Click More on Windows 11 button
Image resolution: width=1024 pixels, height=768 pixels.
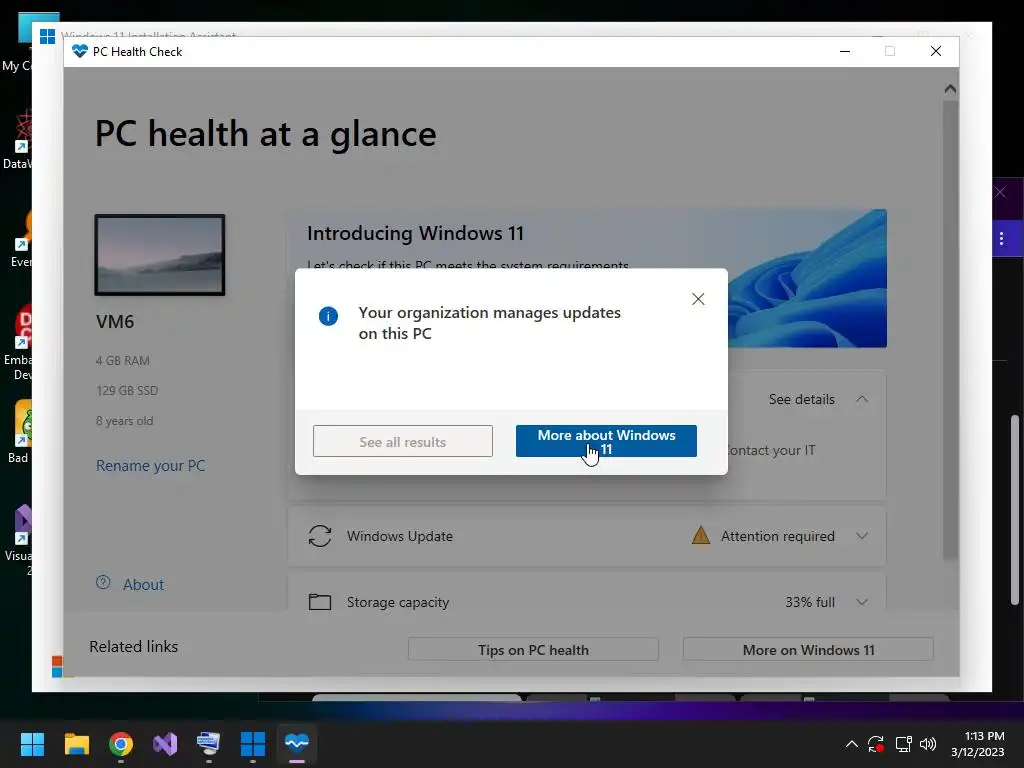[x=808, y=650]
